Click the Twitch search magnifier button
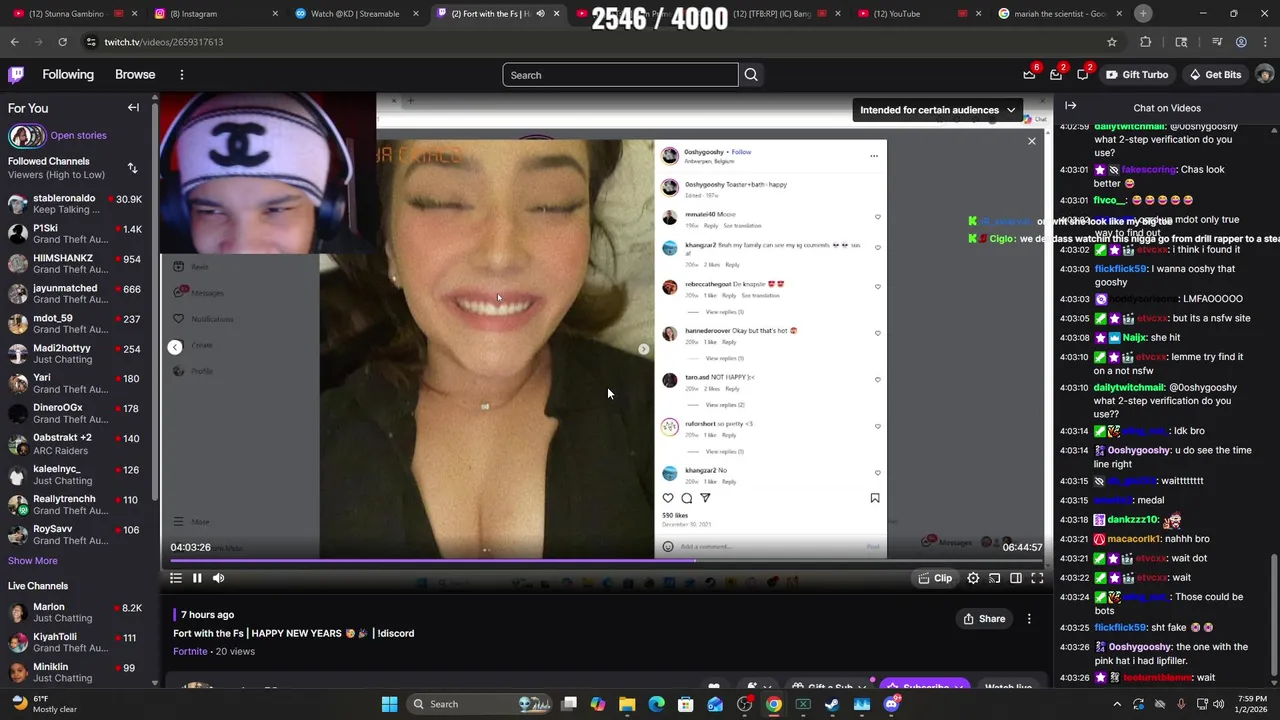The height and width of the screenshot is (720, 1280). [x=751, y=75]
